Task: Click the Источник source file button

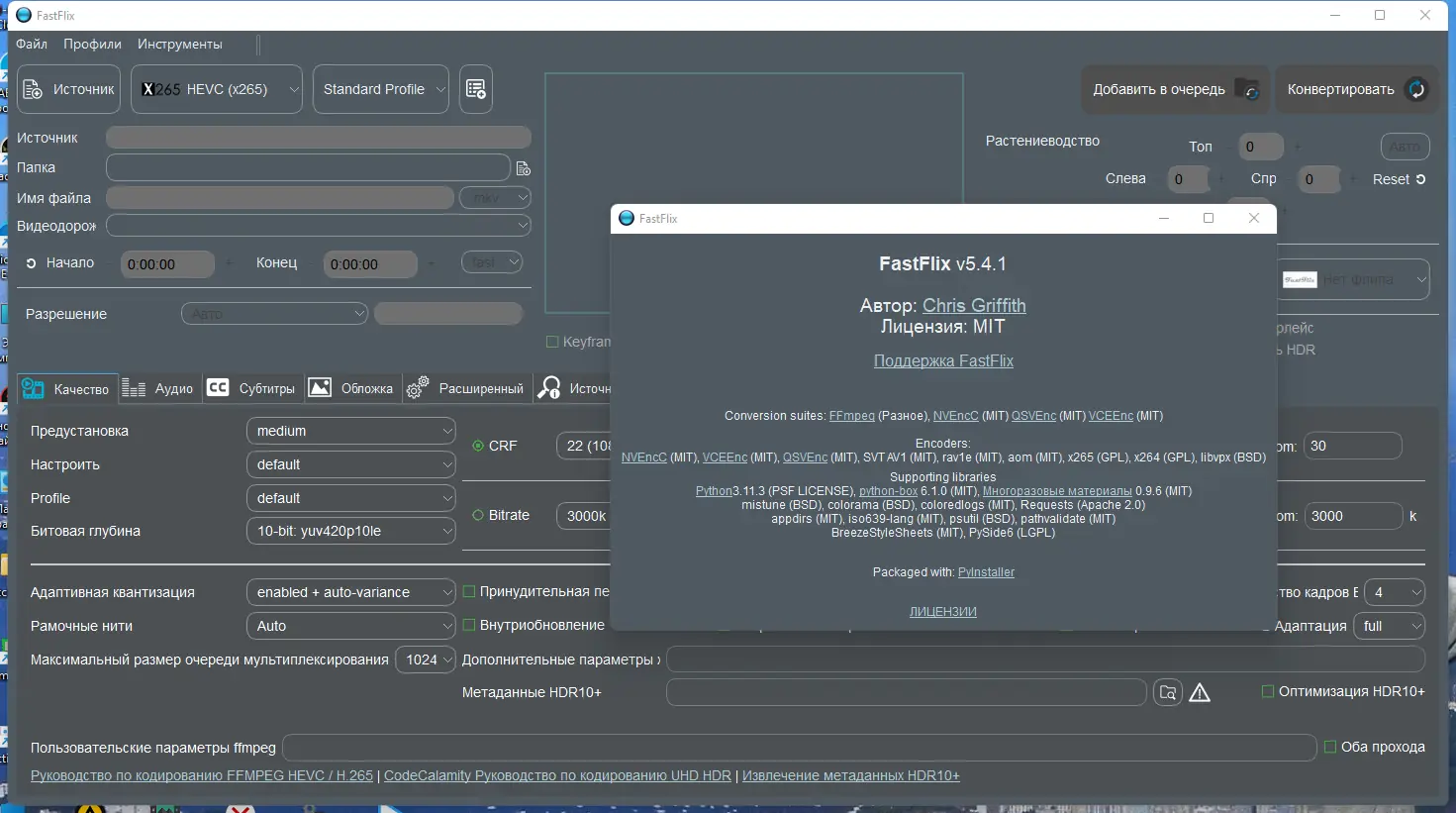Action: 68,89
